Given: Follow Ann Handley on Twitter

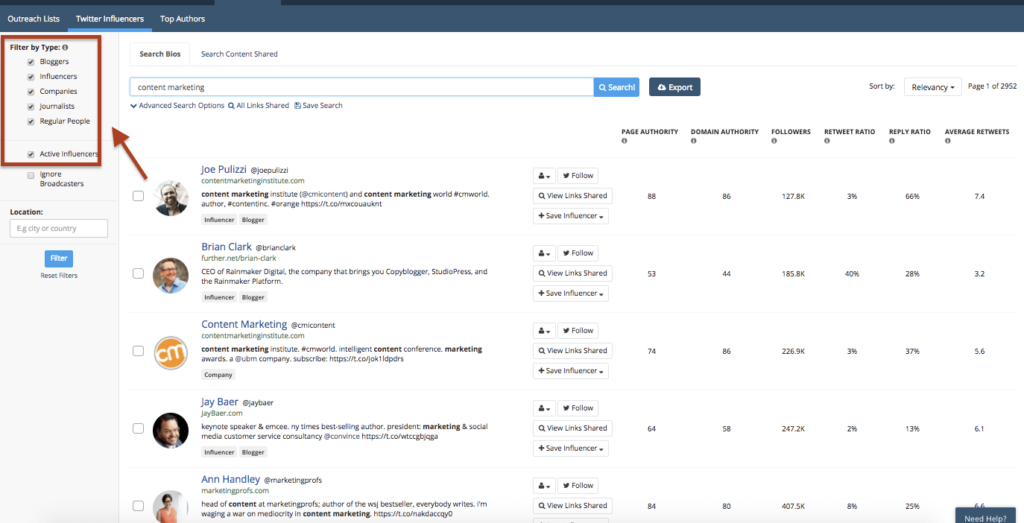Looking at the screenshot, I should click(x=577, y=486).
